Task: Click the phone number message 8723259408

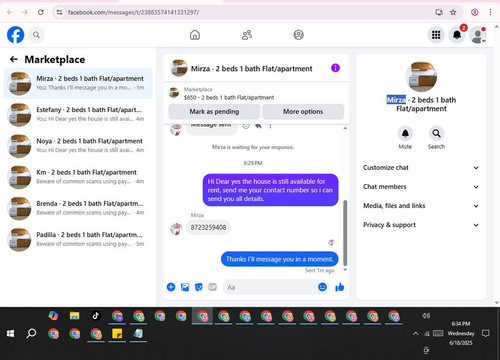Action: [x=208, y=227]
